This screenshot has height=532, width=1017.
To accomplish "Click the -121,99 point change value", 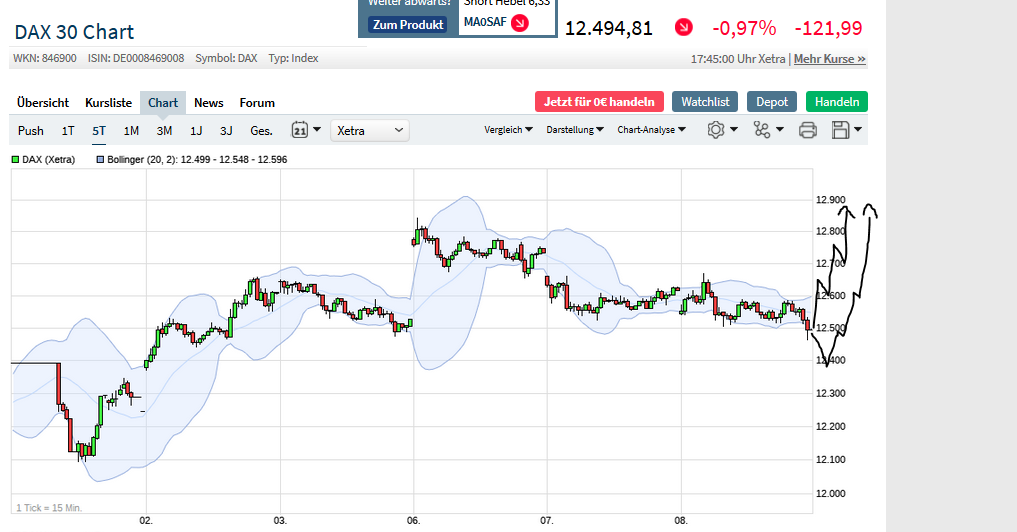I will (x=828, y=28).
